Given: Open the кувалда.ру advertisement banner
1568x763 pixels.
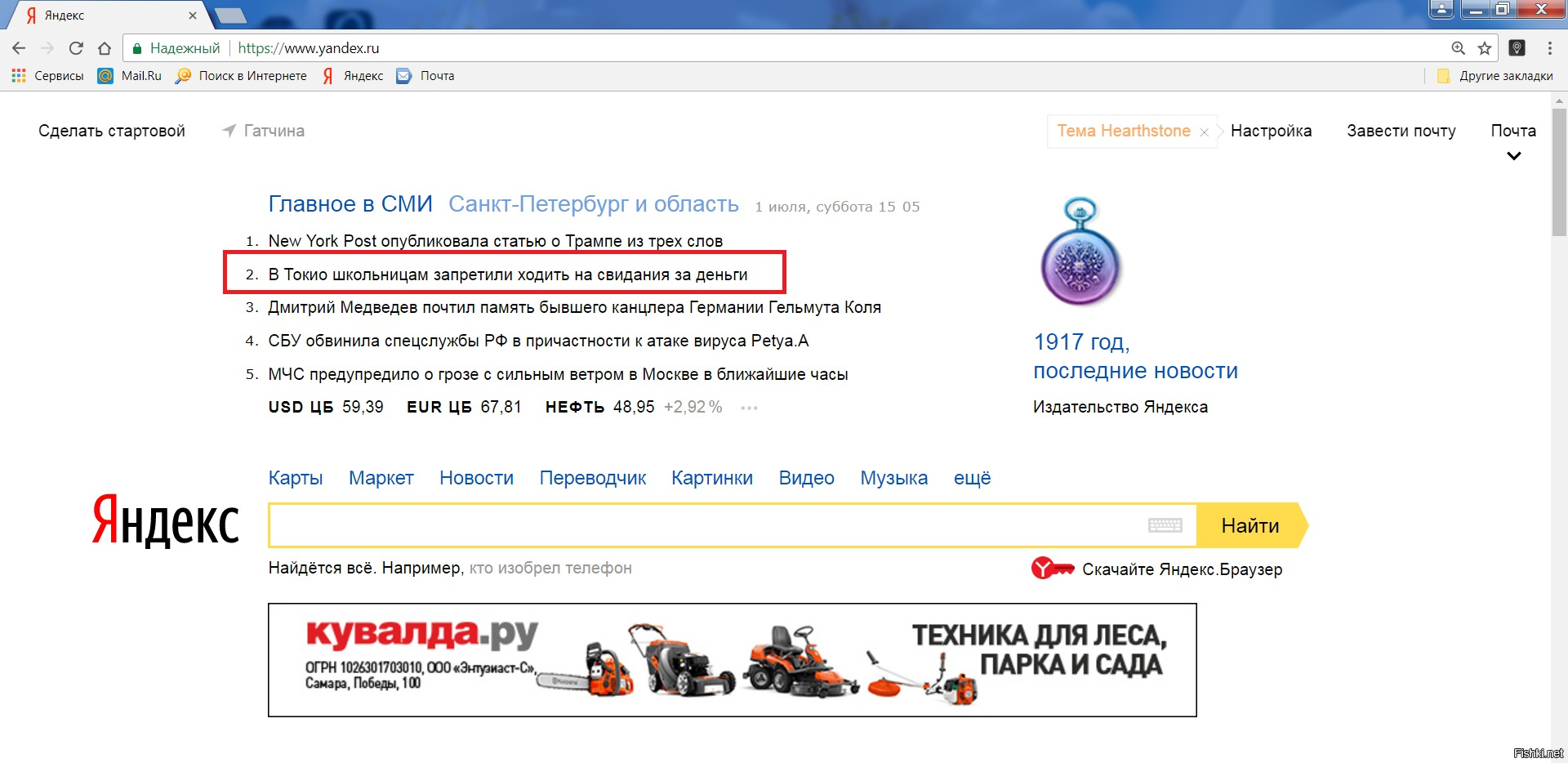Looking at the screenshot, I should (x=733, y=660).
